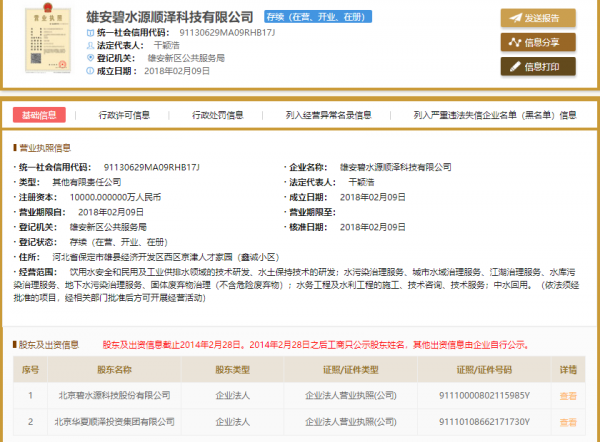Click the share icon on 信息分享 button
The height and width of the screenshot is (442, 600).
[x=515, y=42]
